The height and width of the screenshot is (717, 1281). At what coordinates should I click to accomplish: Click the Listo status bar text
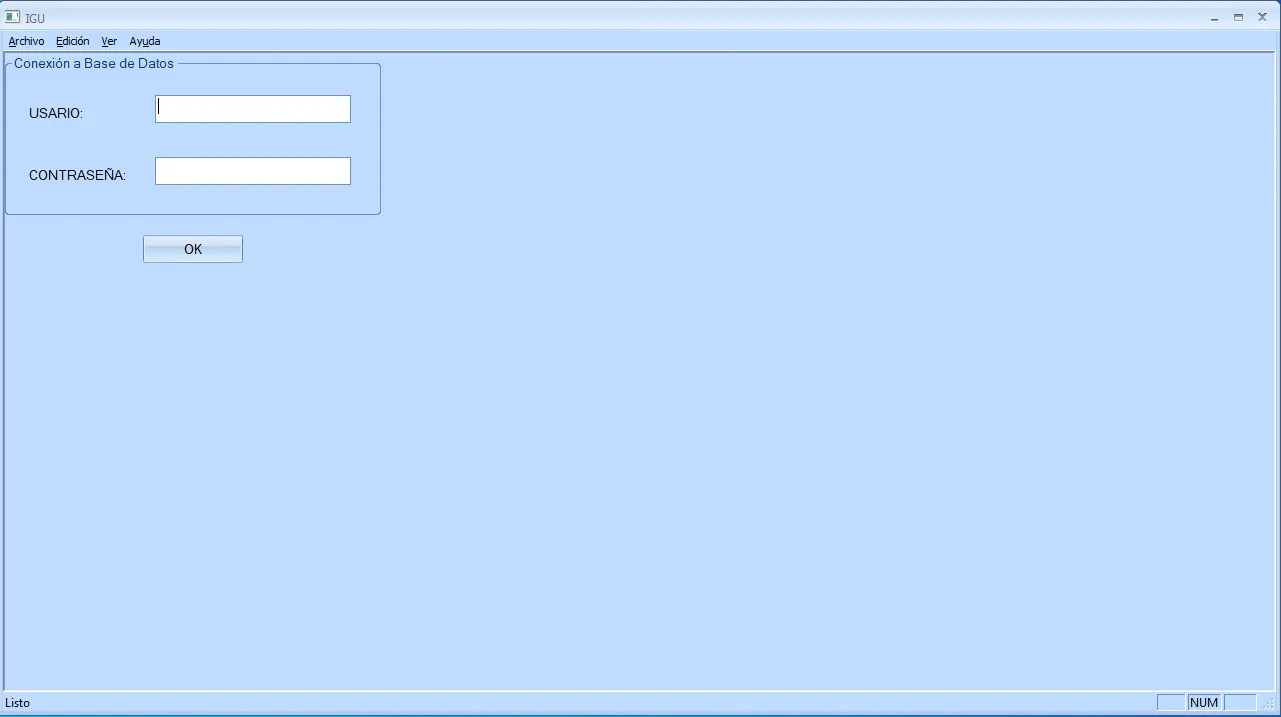(18, 703)
